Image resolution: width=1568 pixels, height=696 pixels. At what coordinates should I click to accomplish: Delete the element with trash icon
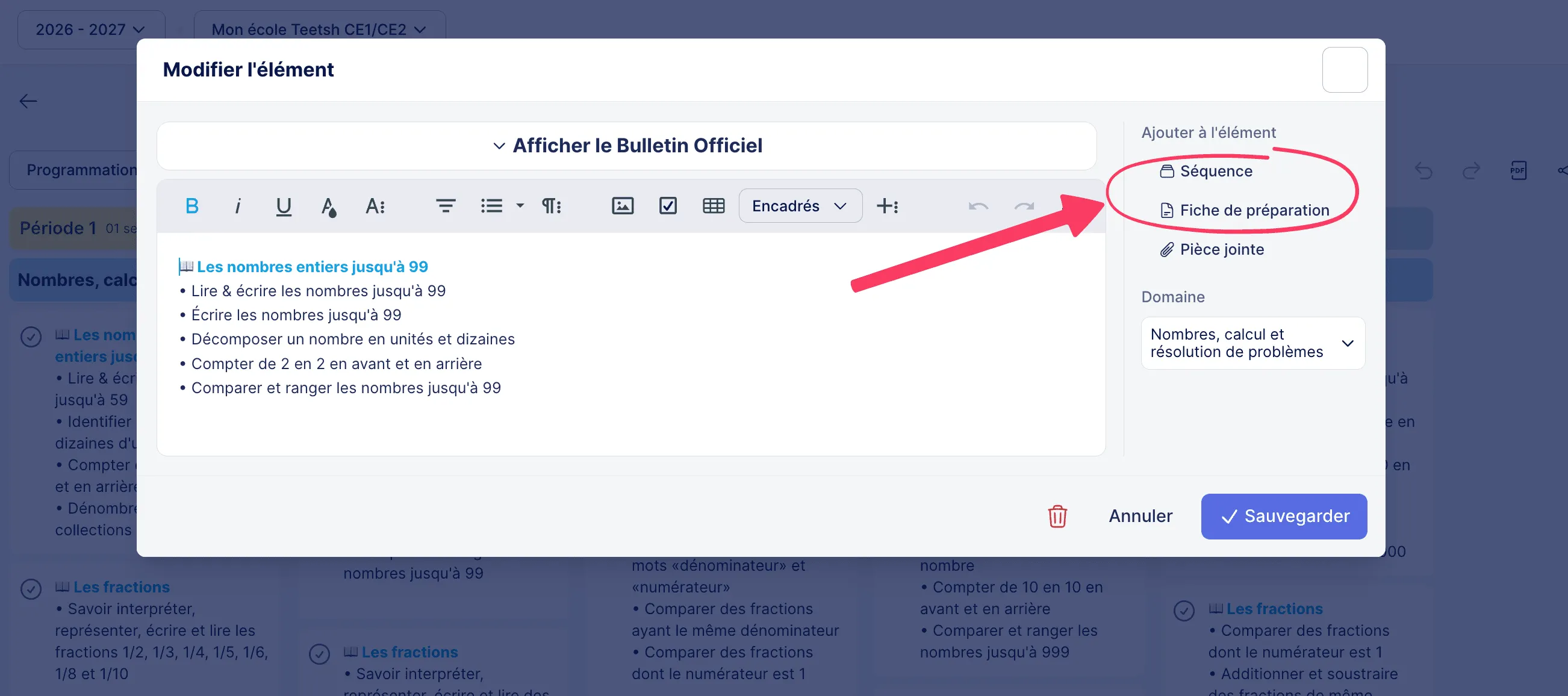point(1057,516)
